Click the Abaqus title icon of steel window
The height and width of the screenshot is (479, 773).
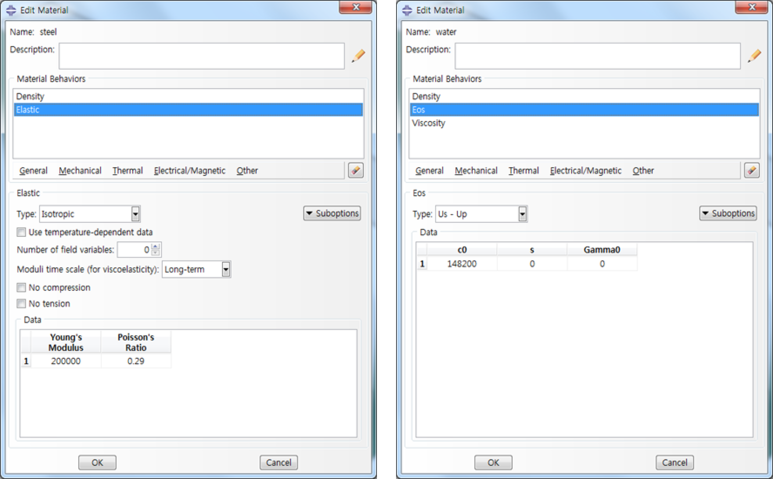click(x=11, y=10)
